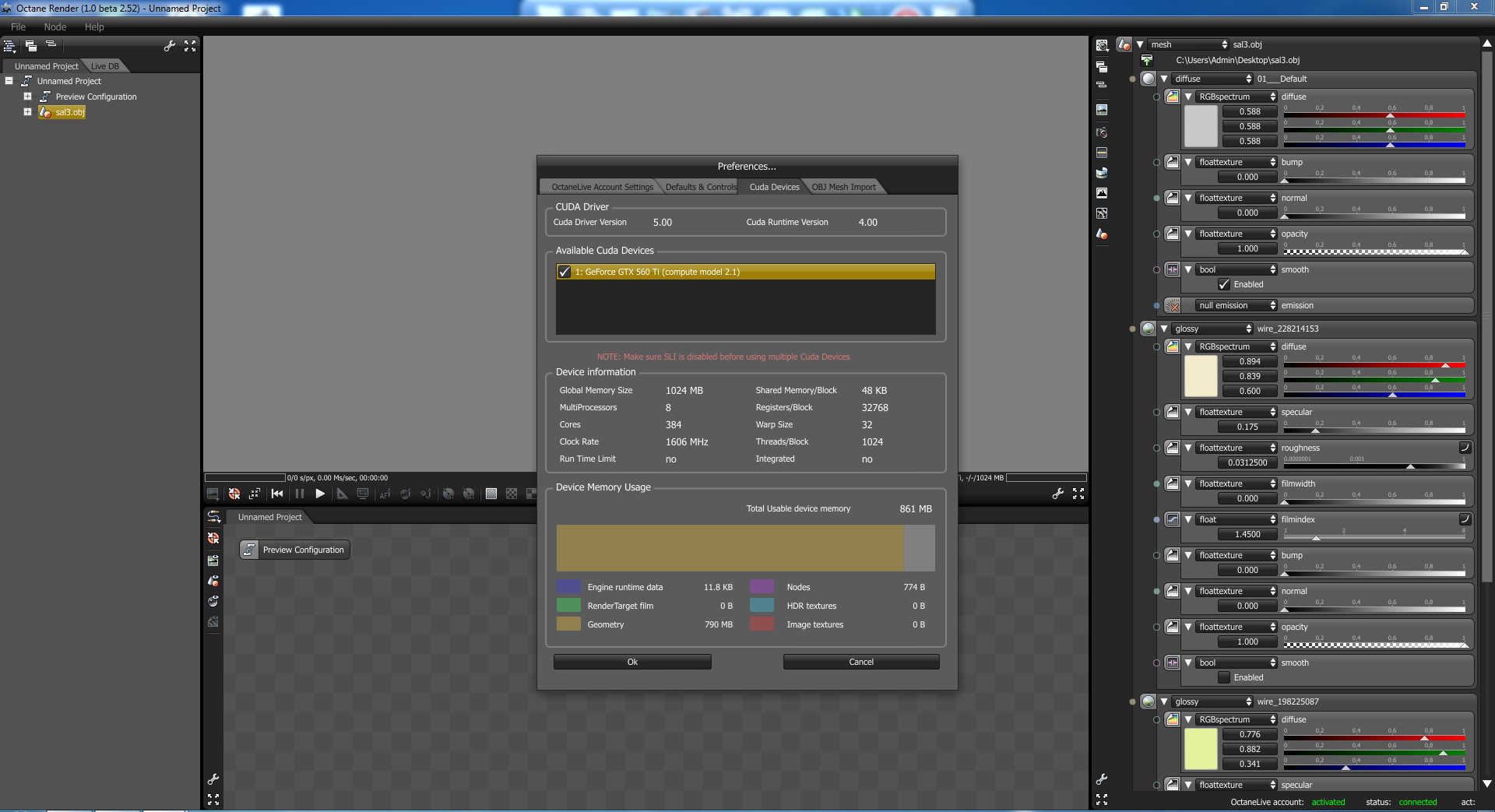
Task: Open wrench settings in outliner toolbar
Action: tap(169, 46)
